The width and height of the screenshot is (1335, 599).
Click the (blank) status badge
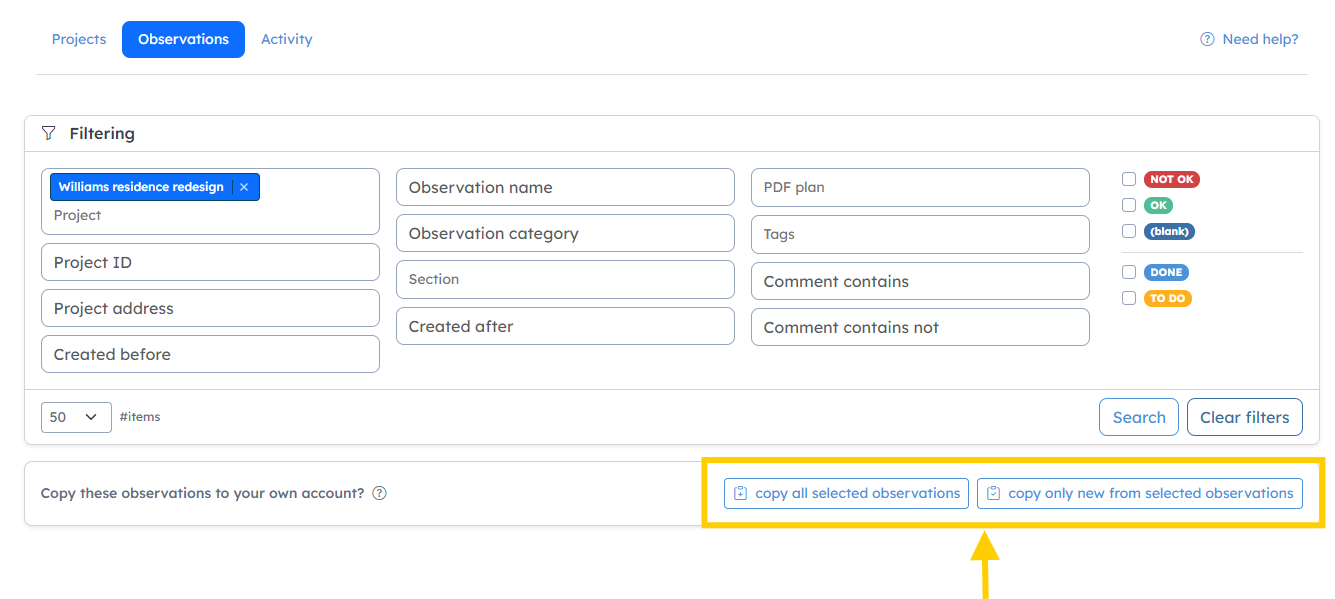[x=1169, y=231]
